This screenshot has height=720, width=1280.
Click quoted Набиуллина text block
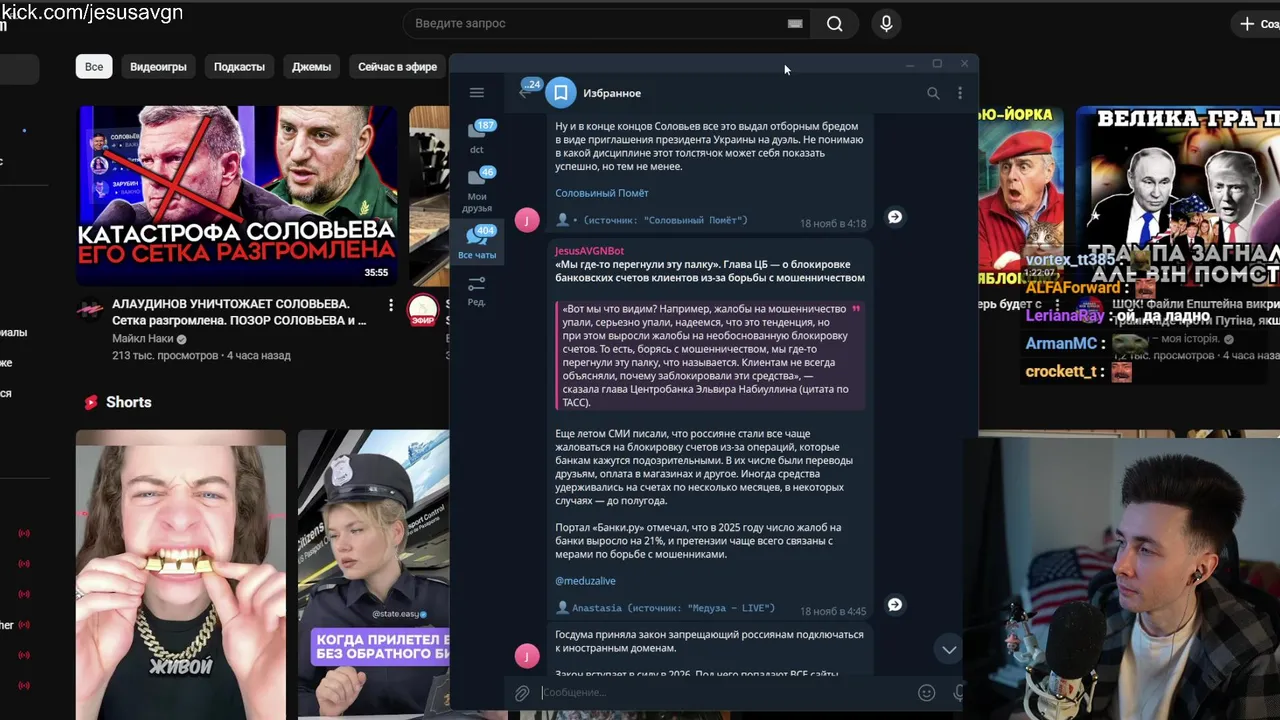[710, 355]
